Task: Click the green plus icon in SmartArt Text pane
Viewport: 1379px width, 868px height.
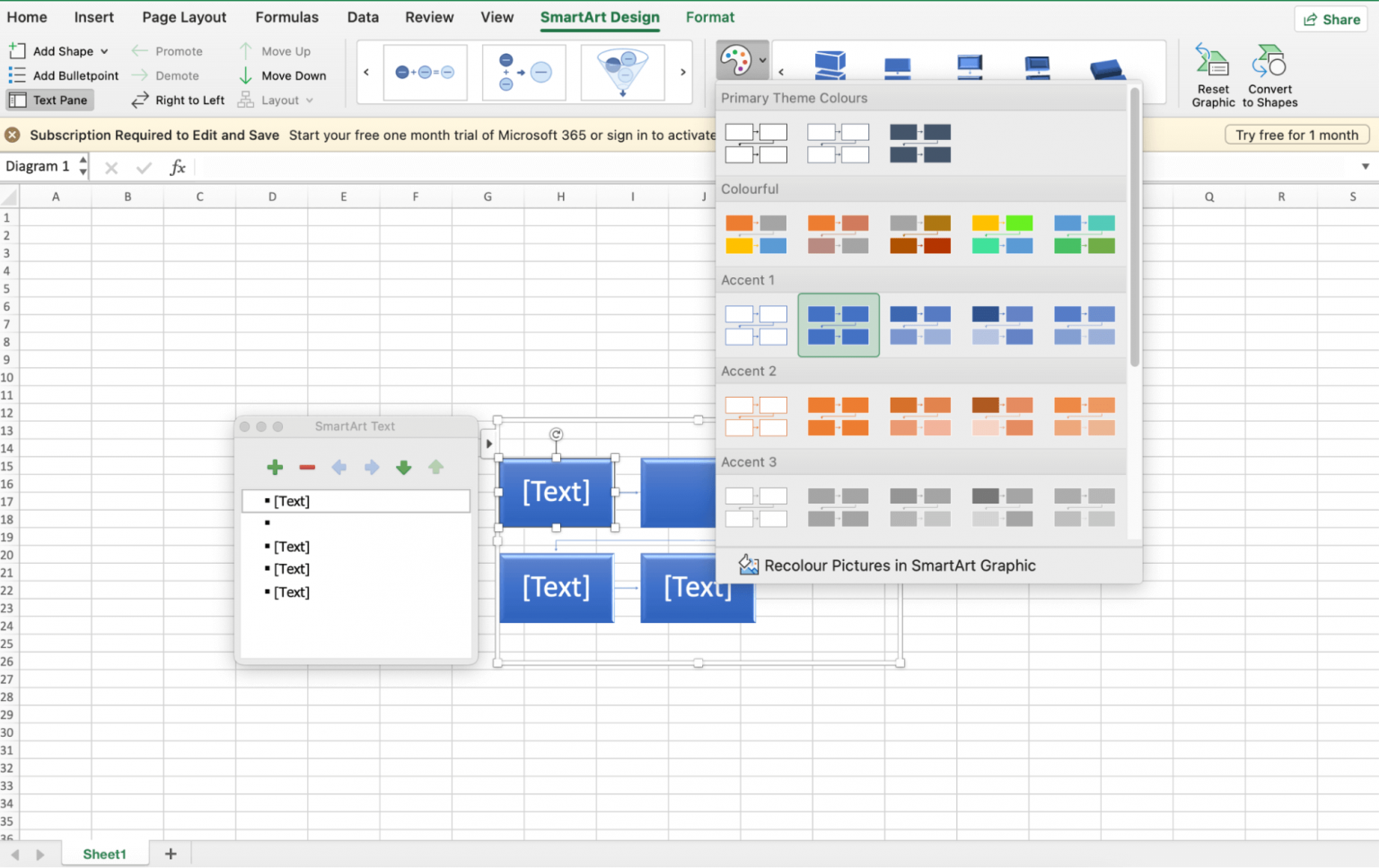Action: tap(275, 467)
